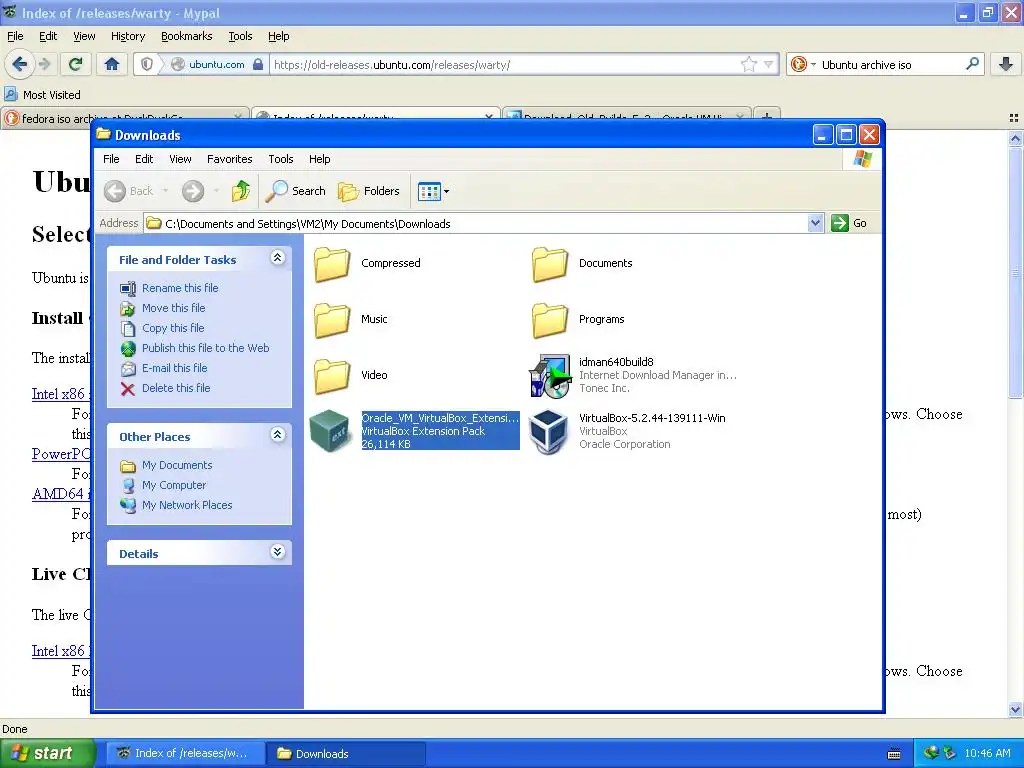This screenshot has height=768, width=1024.
Task: Expand the Details panel
Action: coord(278,552)
